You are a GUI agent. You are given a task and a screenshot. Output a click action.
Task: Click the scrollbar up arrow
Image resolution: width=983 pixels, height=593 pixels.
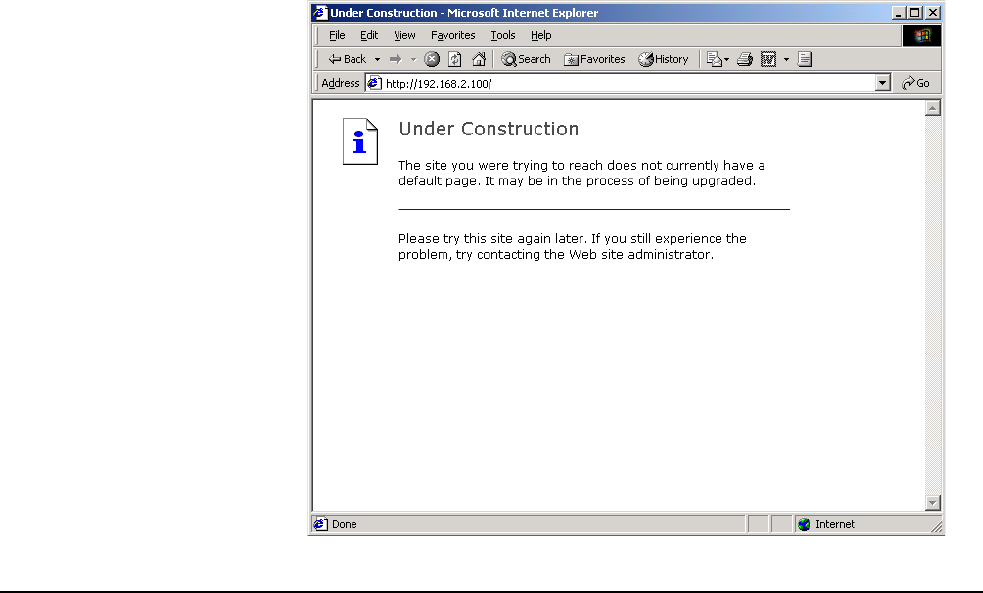[932, 108]
